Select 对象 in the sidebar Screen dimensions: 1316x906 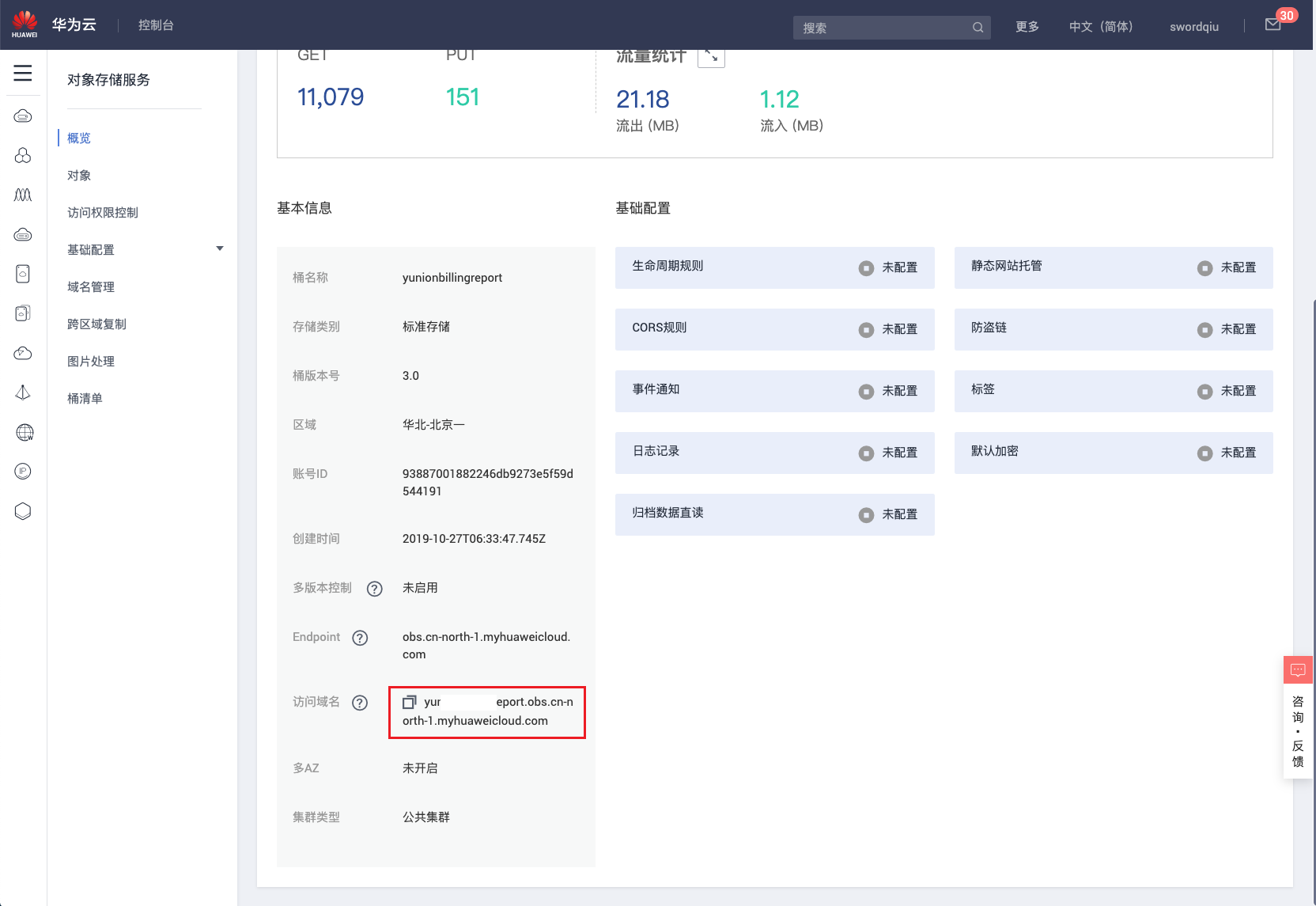(79, 176)
